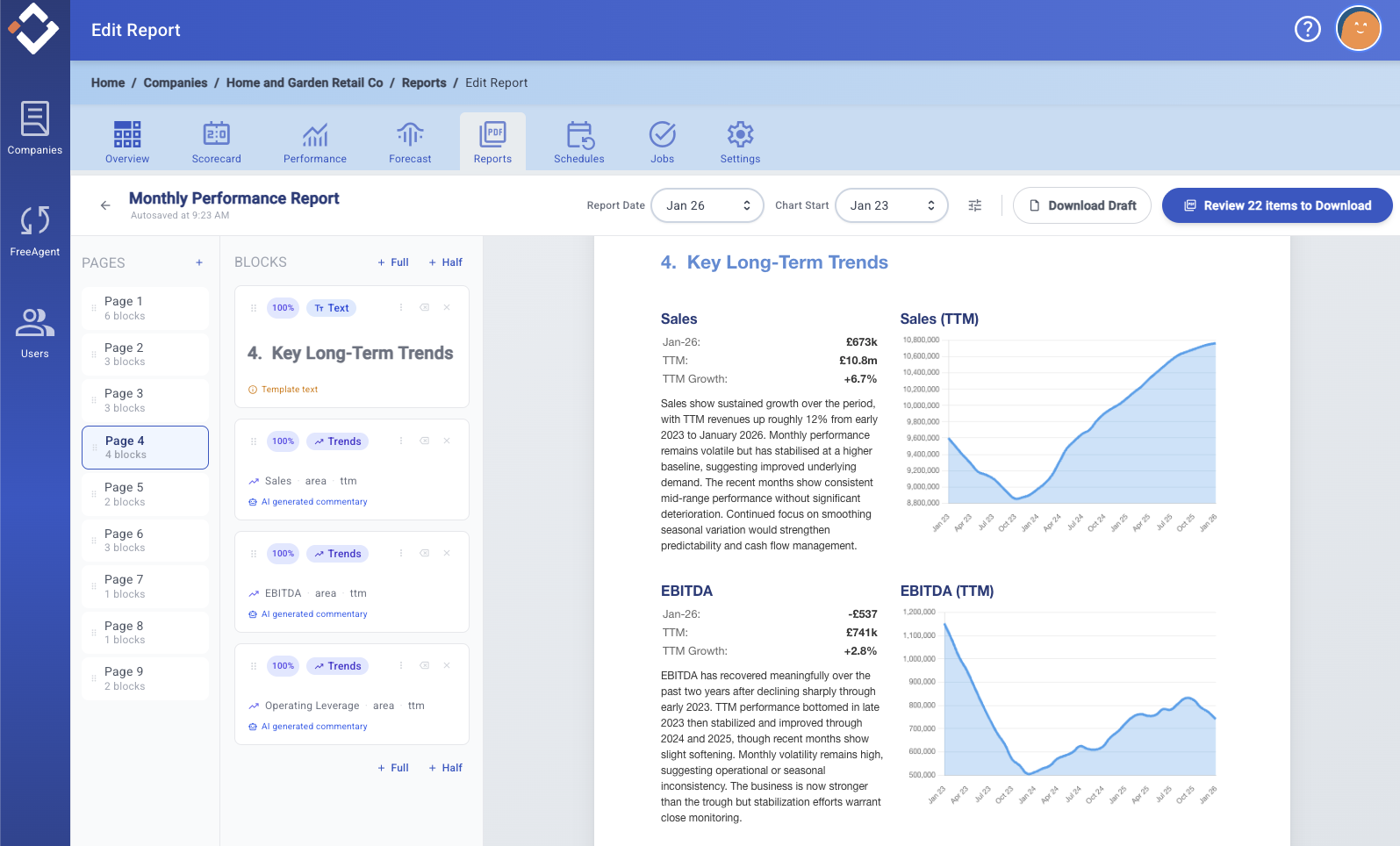
Task: Open report options sliders icon
Action: click(974, 205)
